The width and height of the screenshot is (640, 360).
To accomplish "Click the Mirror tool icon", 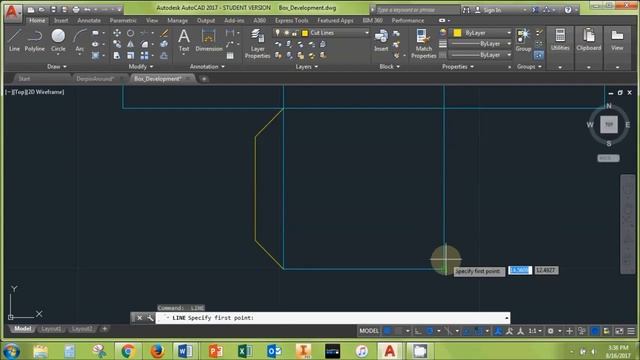I will [x=130, y=44].
